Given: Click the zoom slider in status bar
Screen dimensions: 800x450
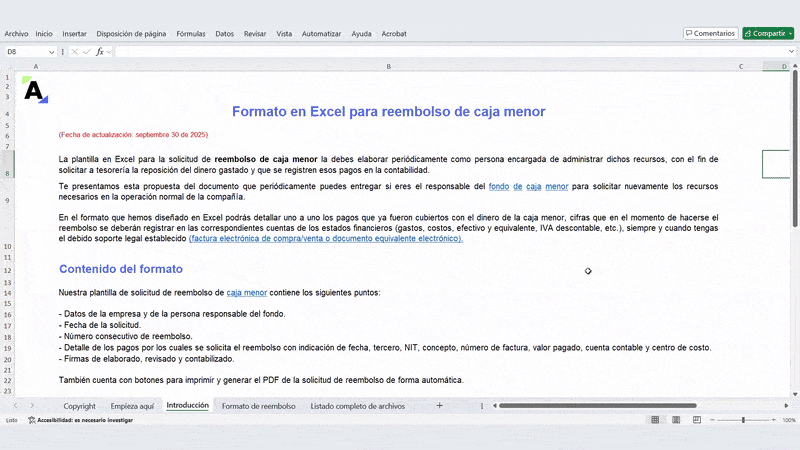Looking at the screenshot, I should [x=743, y=421].
